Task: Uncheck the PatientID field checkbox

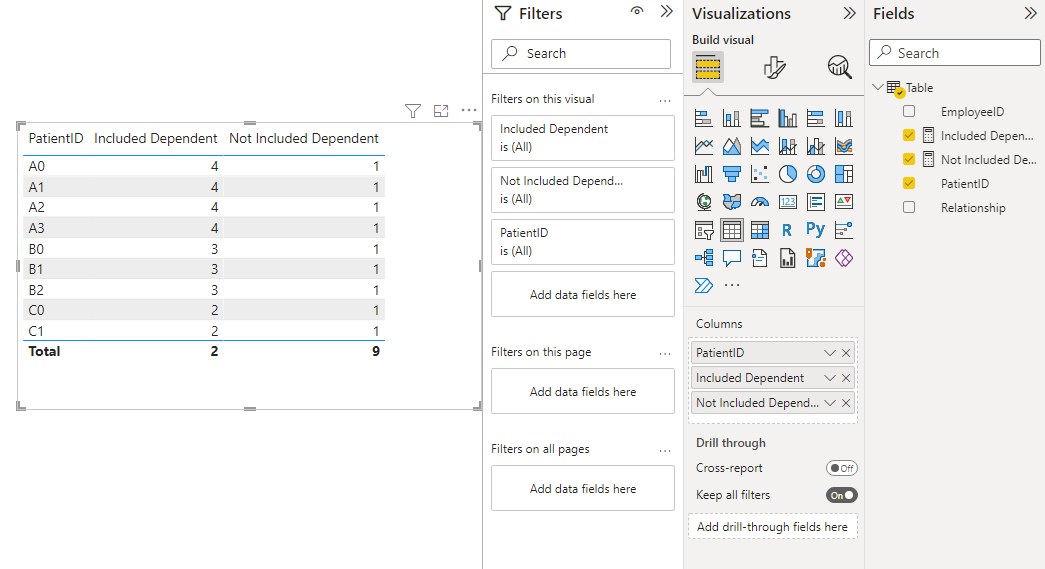Action: click(909, 183)
